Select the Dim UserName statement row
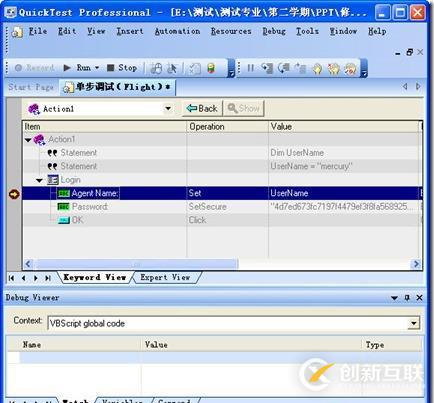The height and width of the screenshot is (403, 434). [223, 153]
